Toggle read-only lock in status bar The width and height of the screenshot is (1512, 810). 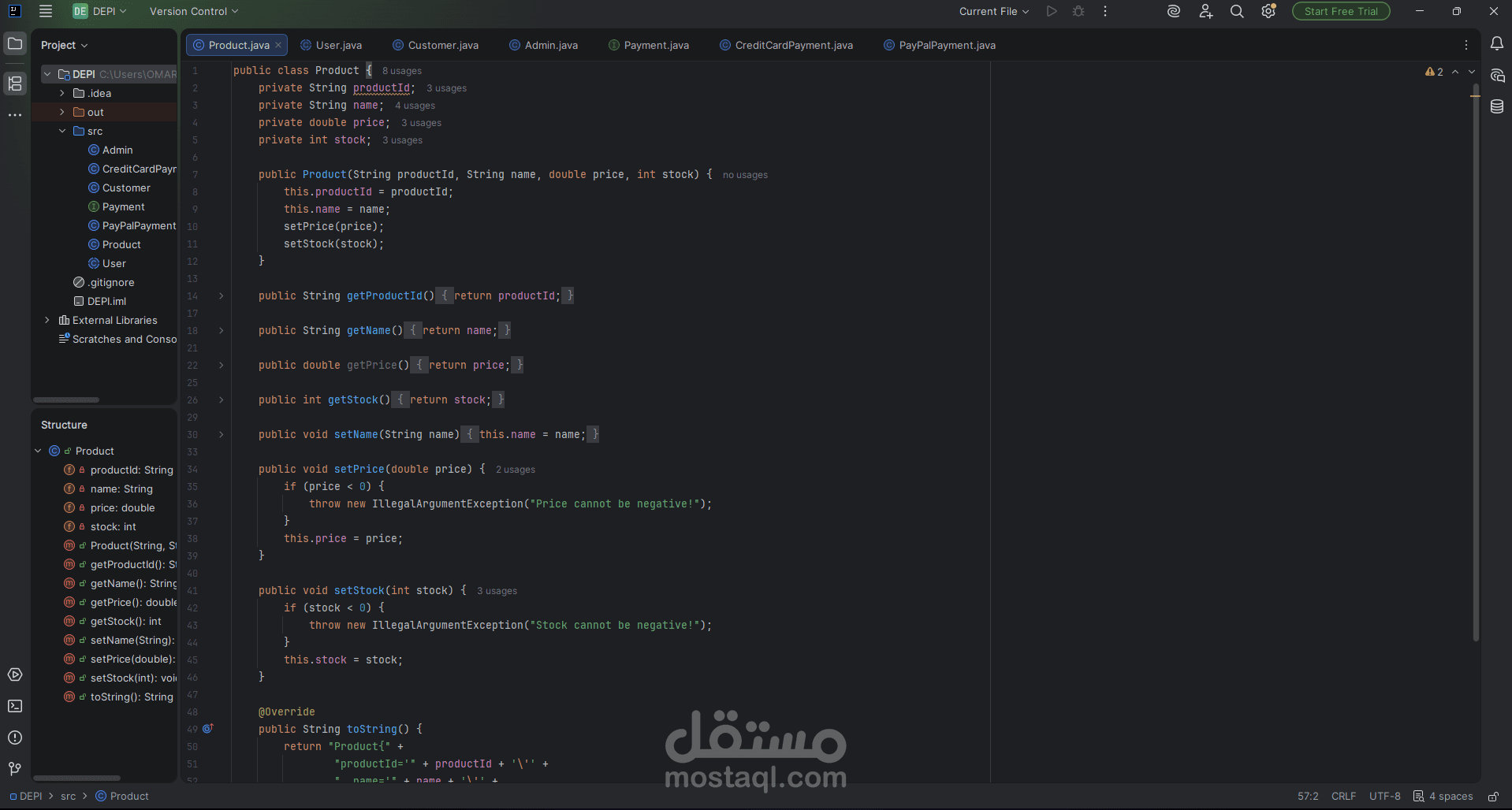pos(1493,797)
